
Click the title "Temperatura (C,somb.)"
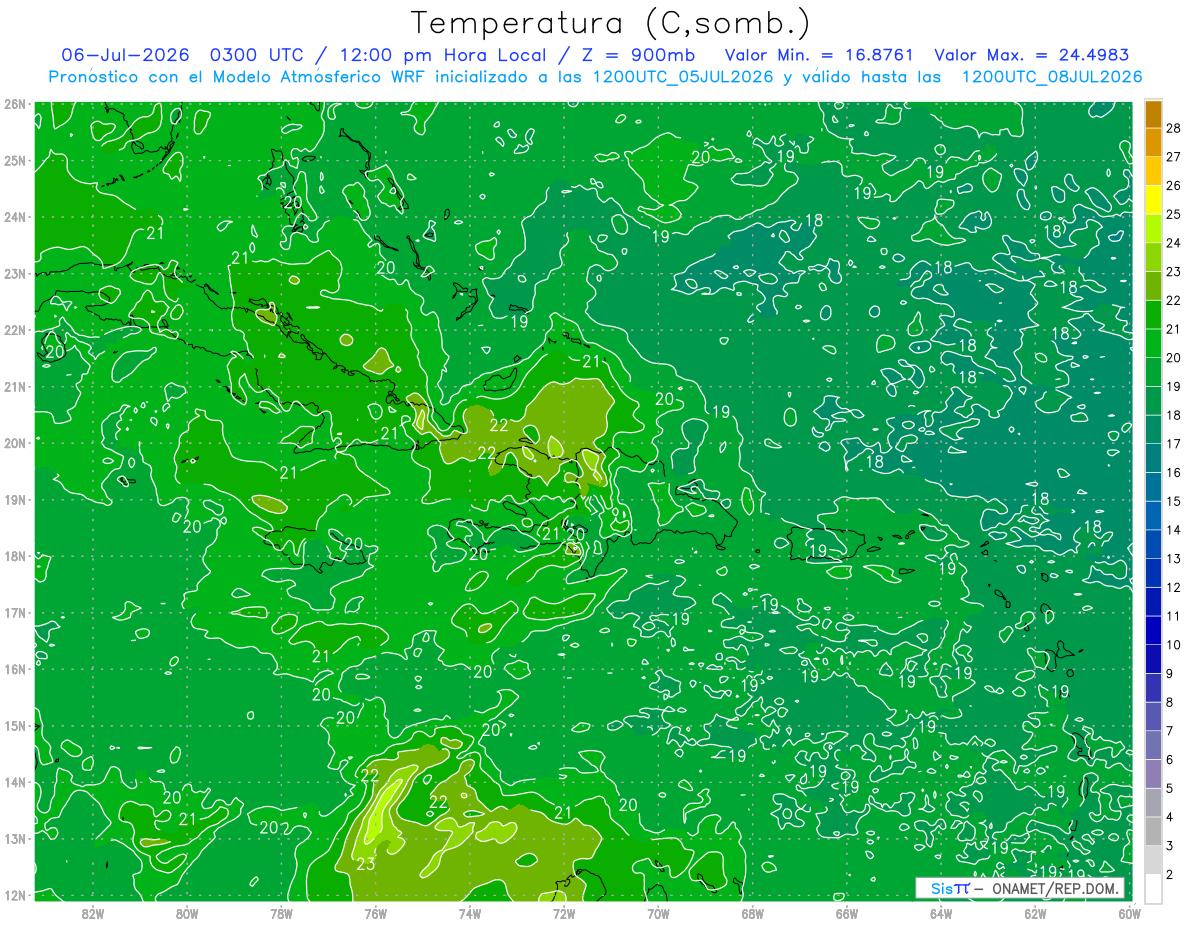point(611,23)
